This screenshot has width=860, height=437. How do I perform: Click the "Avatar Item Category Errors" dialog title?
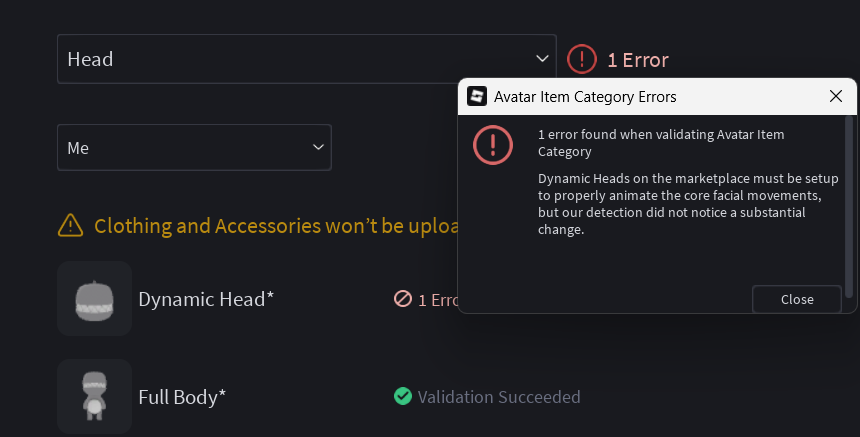[585, 97]
